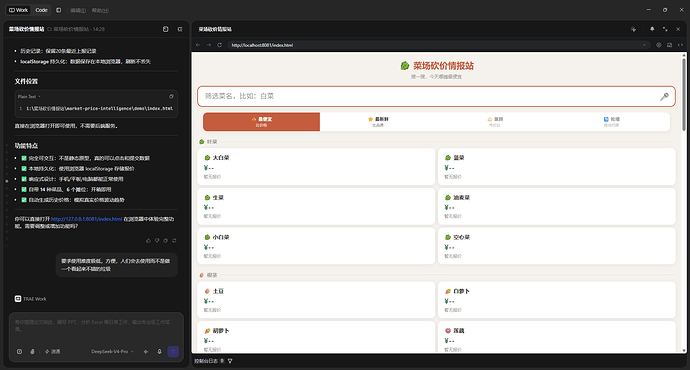
Task: Switch to Code mode toggle
Action: (x=41, y=10)
